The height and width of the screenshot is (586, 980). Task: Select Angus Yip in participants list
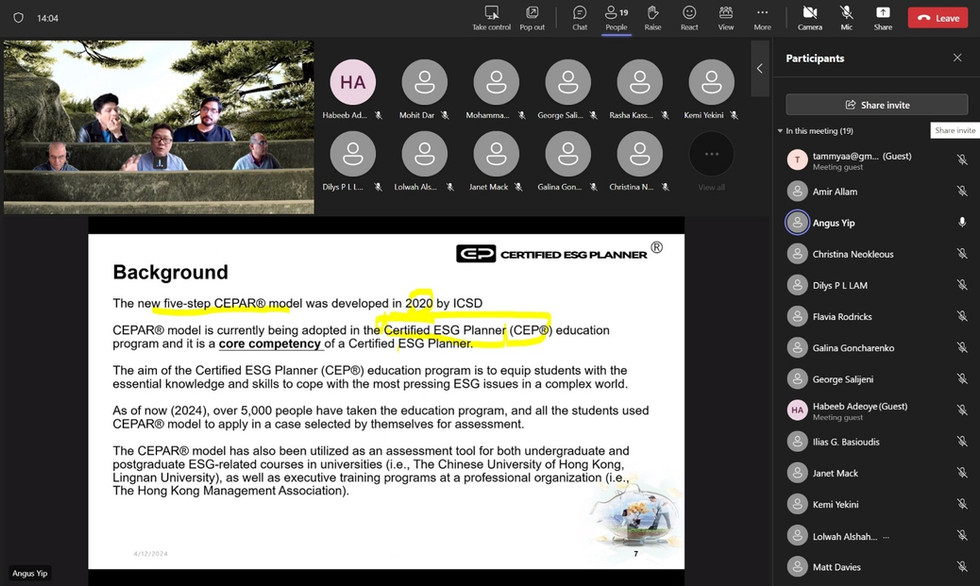click(x=833, y=223)
